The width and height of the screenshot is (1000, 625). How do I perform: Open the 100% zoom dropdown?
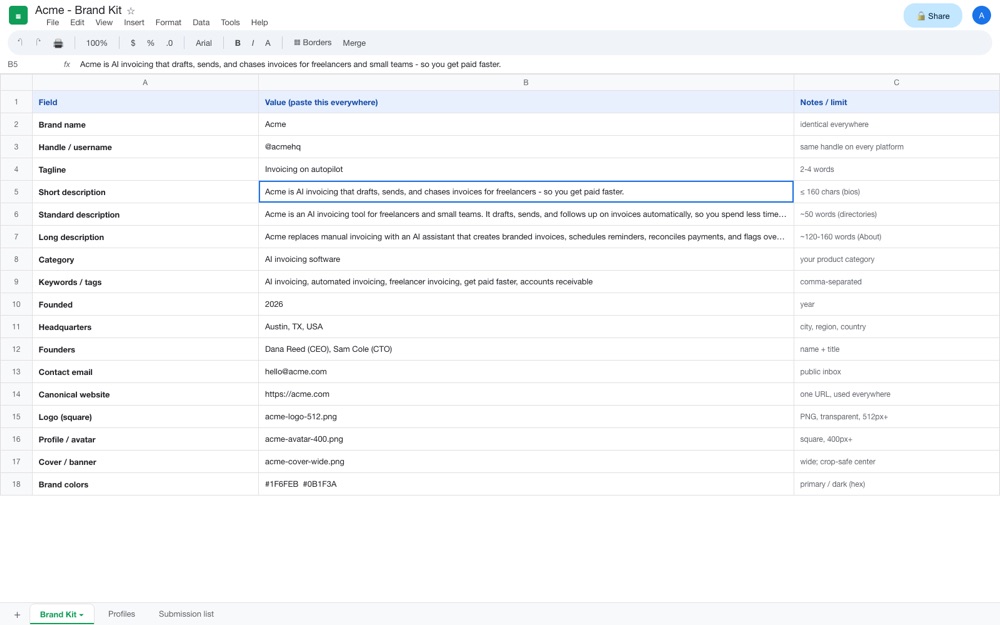96,43
